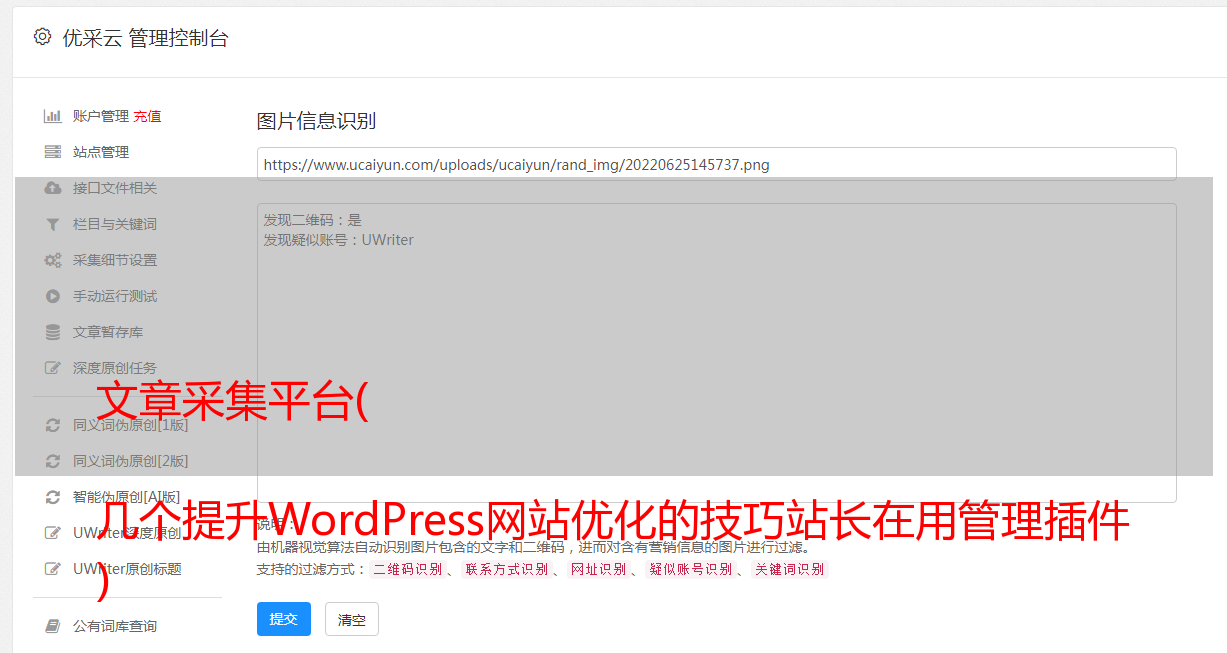The height and width of the screenshot is (653, 1227).
Task: Click the refresh icon for 同义词伪原创[1版]
Action: (x=53, y=425)
